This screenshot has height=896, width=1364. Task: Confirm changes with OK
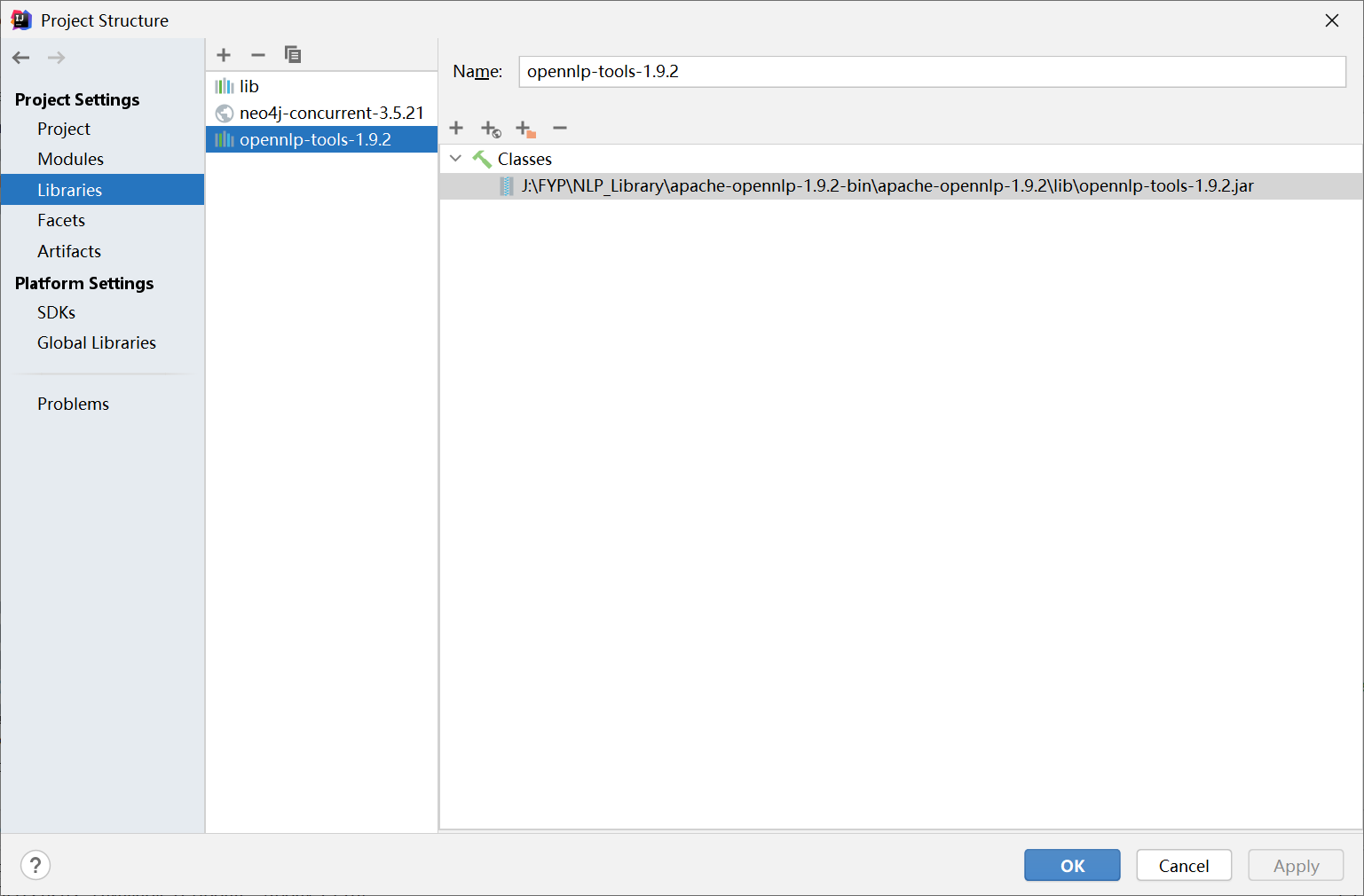coord(1072,865)
